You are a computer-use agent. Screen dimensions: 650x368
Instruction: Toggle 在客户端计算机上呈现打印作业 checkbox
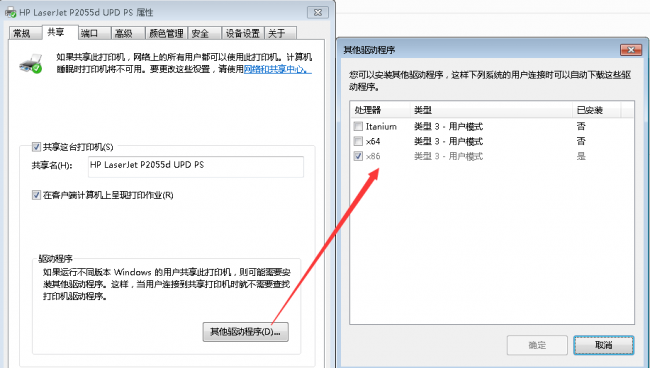(x=36, y=195)
